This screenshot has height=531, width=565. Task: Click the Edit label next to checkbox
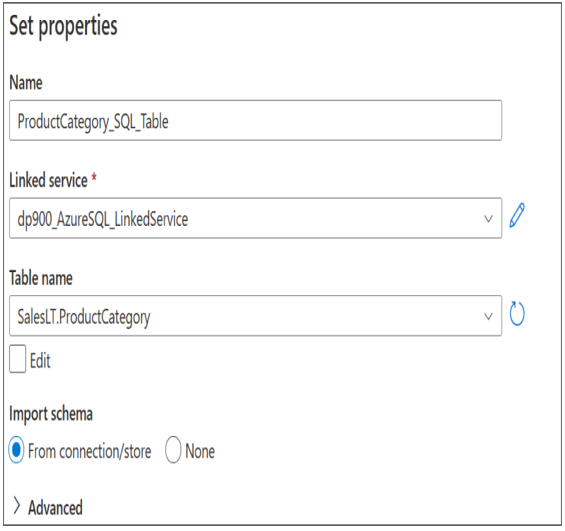[40, 361]
